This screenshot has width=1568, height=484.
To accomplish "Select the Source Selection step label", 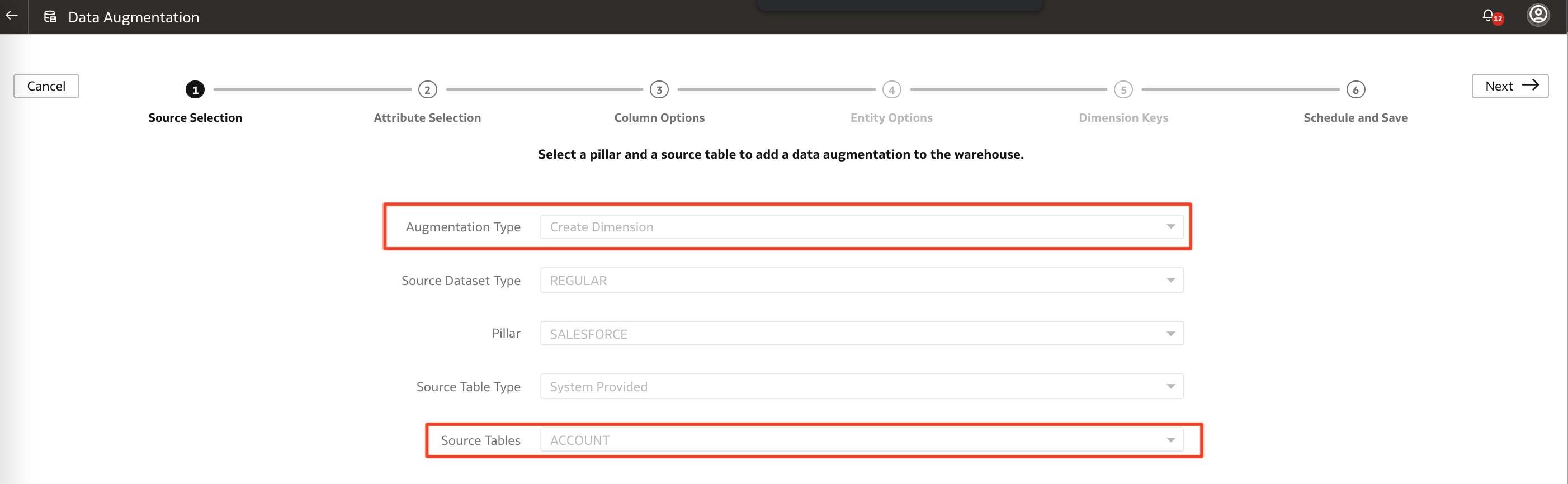I will [195, 118].
